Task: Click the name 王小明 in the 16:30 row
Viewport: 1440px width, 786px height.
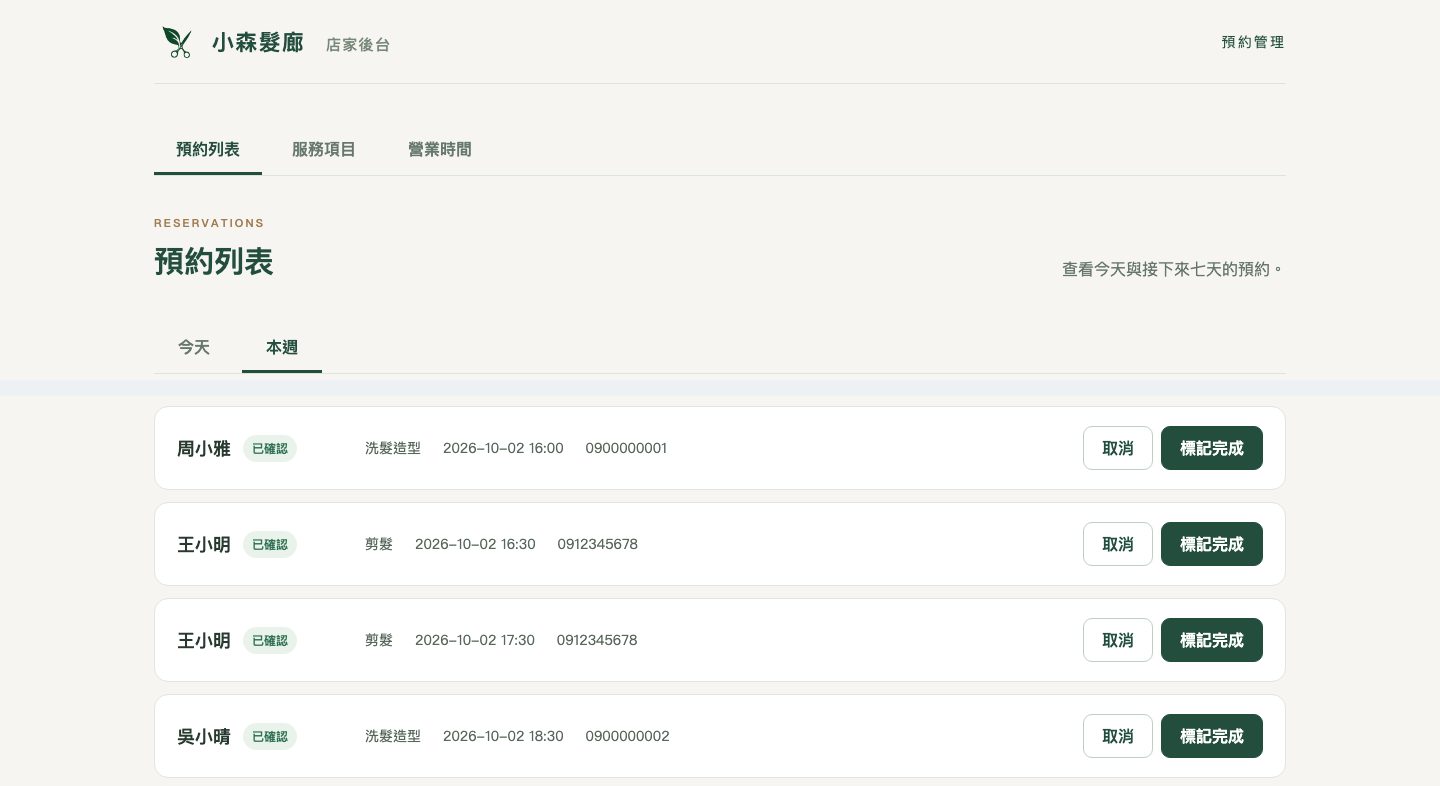Action: (204, 544)
